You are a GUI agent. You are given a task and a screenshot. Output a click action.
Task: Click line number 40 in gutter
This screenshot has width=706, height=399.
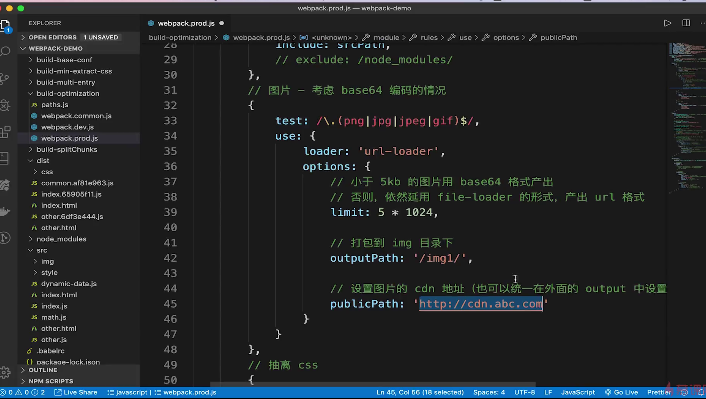tap(170, 227)
